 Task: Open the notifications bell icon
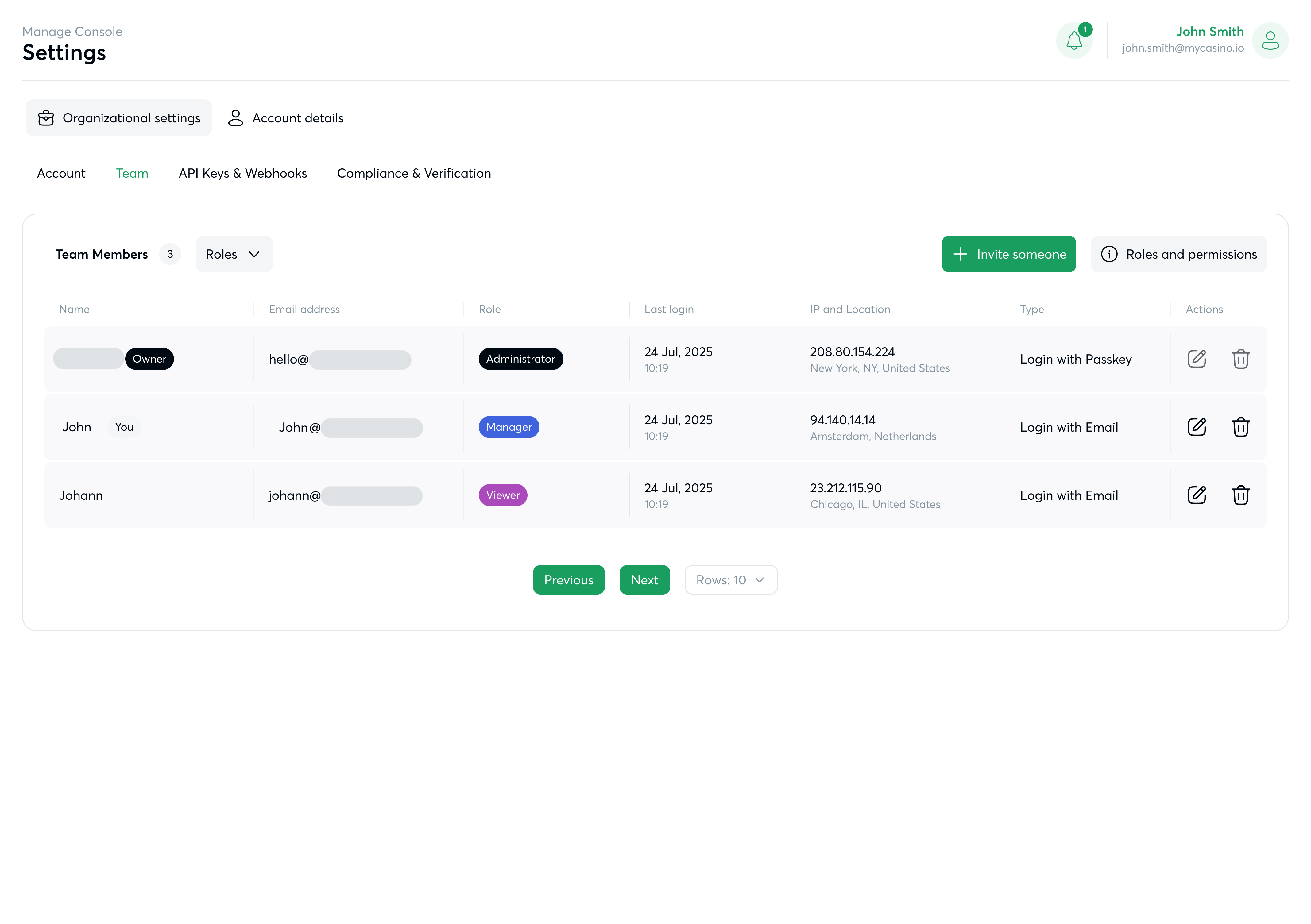pos(1073,41)
